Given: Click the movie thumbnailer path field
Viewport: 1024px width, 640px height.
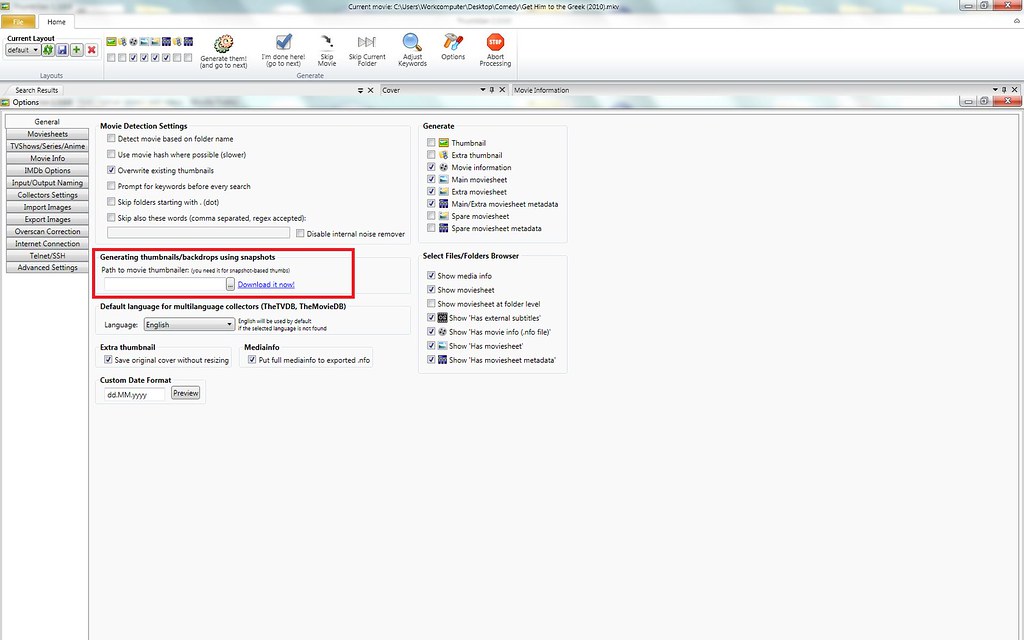Looking at the screenshot, I should pyautogui.click(x=165, y=284).
